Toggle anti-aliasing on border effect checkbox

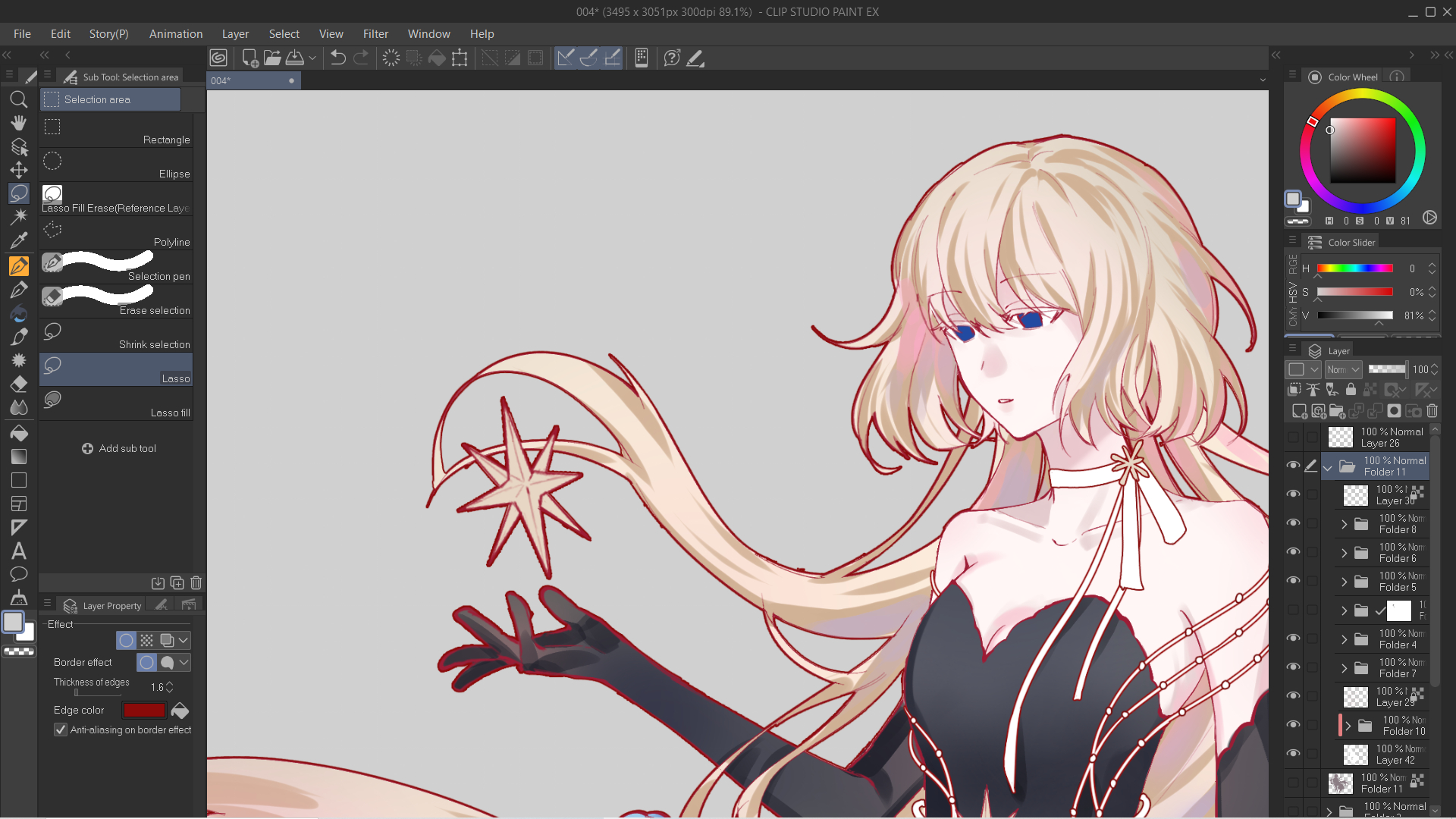pyautogui.click(x=61, y=730)
